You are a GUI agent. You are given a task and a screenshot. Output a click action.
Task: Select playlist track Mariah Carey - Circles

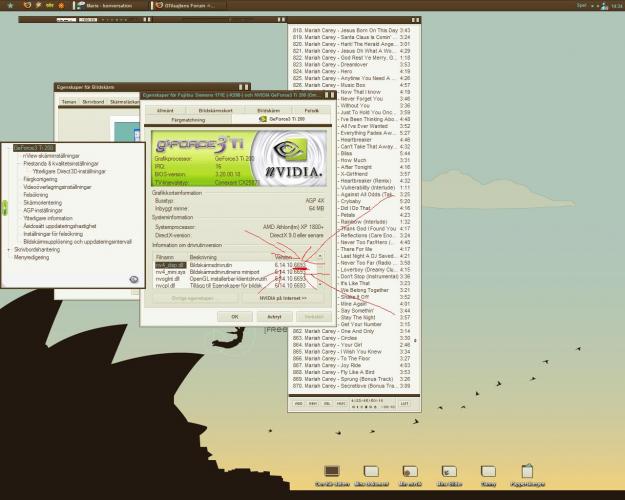351,338
